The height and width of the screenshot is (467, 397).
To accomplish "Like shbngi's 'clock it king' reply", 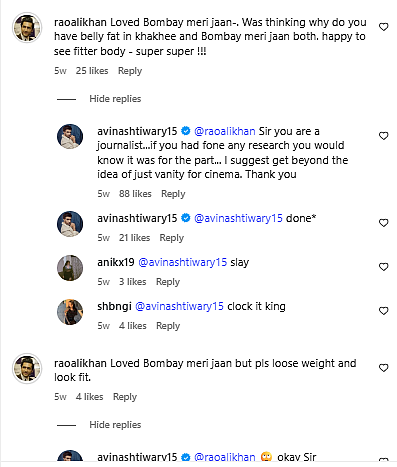I will (x=384, y=311).
